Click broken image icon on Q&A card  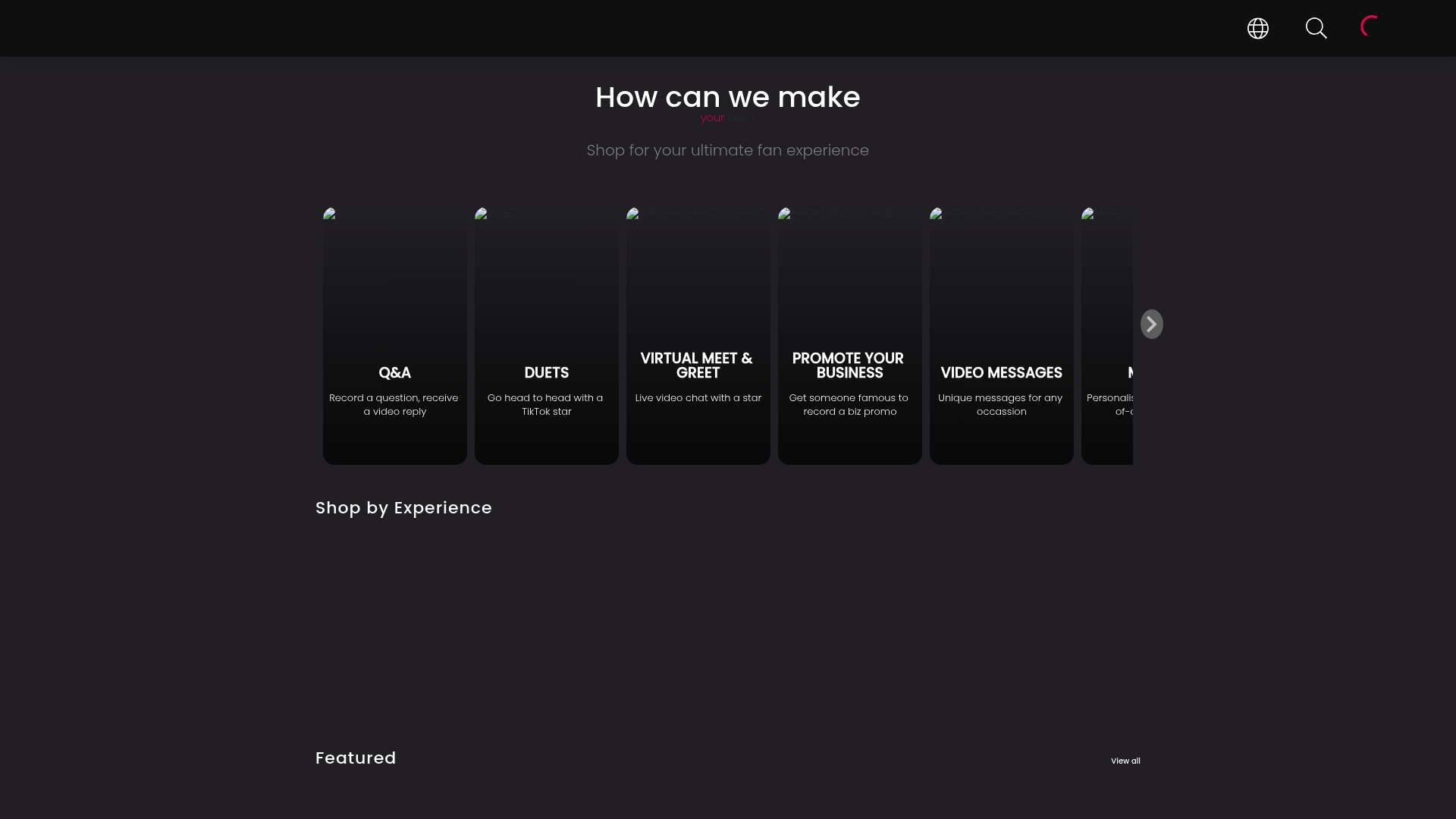point(331,215)
